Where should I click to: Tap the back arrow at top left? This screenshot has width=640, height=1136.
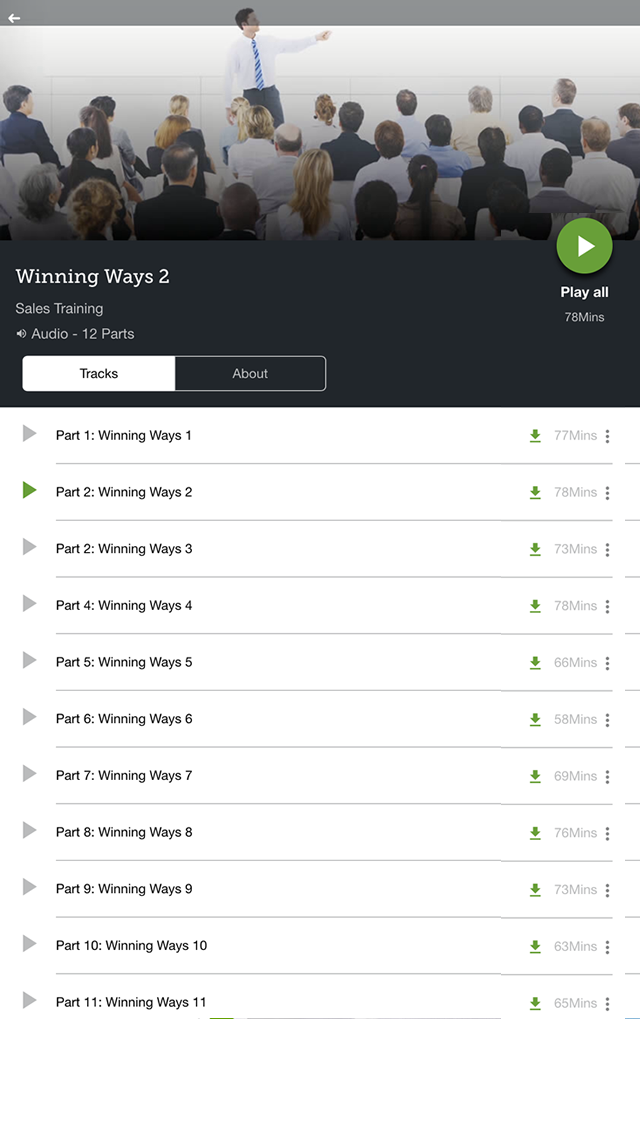click(14, 18)
